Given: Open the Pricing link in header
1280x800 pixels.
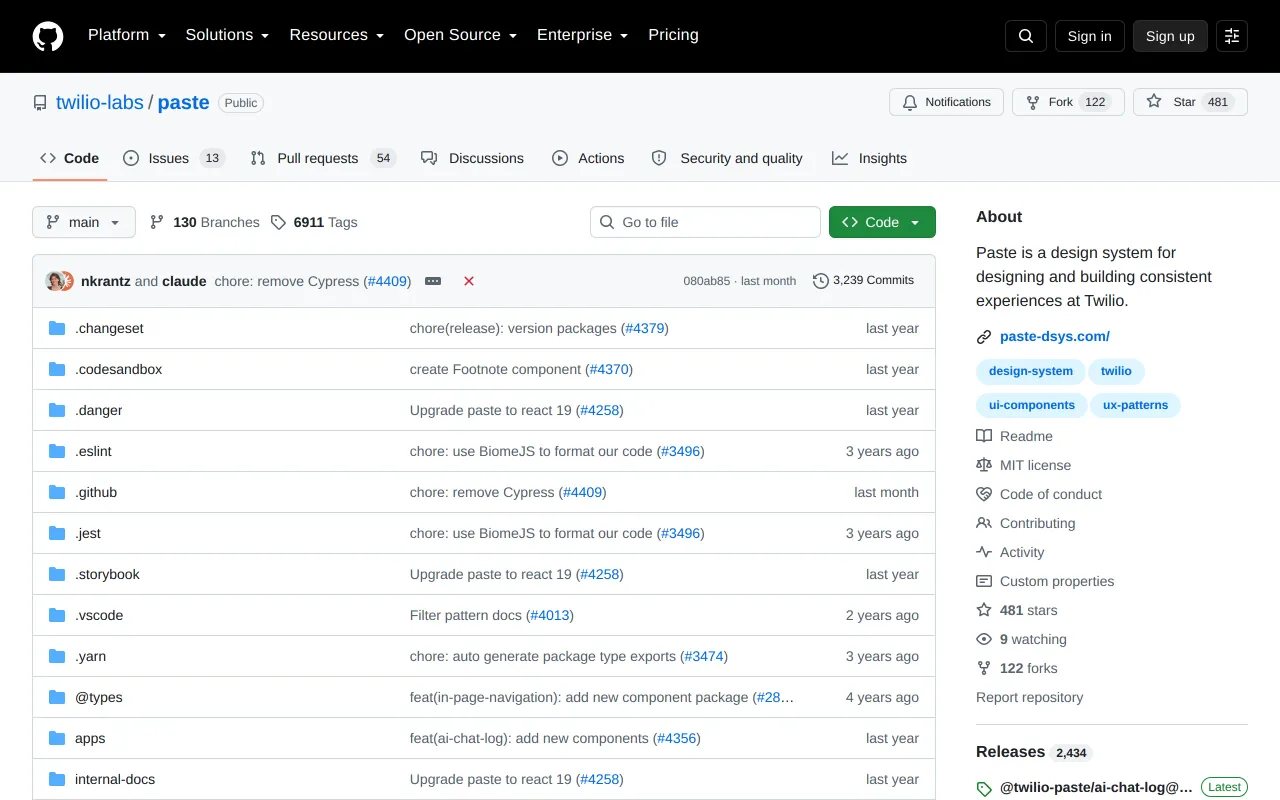Looking at the screenshot, I should (x=673, y=35).
